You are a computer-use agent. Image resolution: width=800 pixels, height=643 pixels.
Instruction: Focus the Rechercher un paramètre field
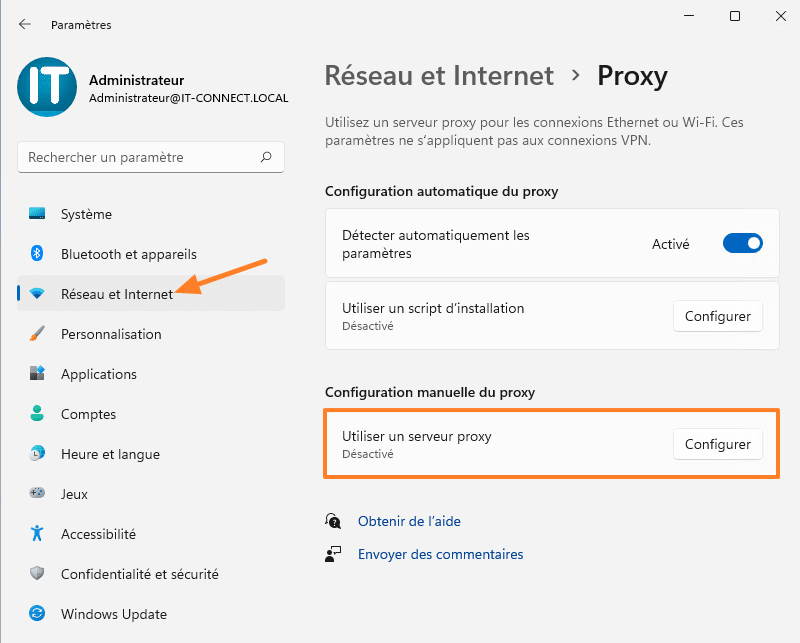point(140,157)
